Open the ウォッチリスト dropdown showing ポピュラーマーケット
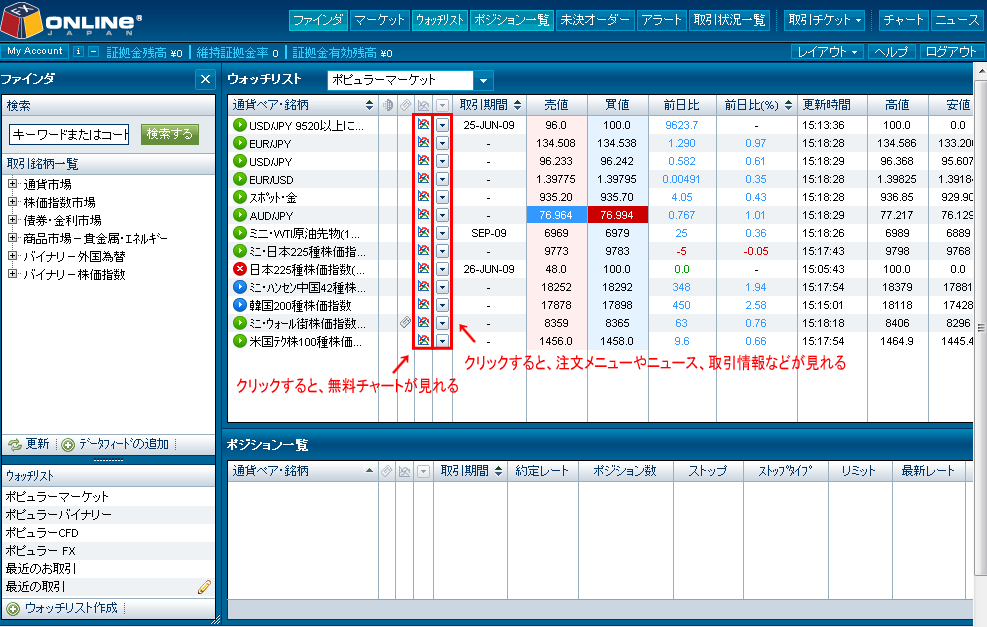Screen dimensions: 987x627 pyautogui.click(x=483, y=80)
